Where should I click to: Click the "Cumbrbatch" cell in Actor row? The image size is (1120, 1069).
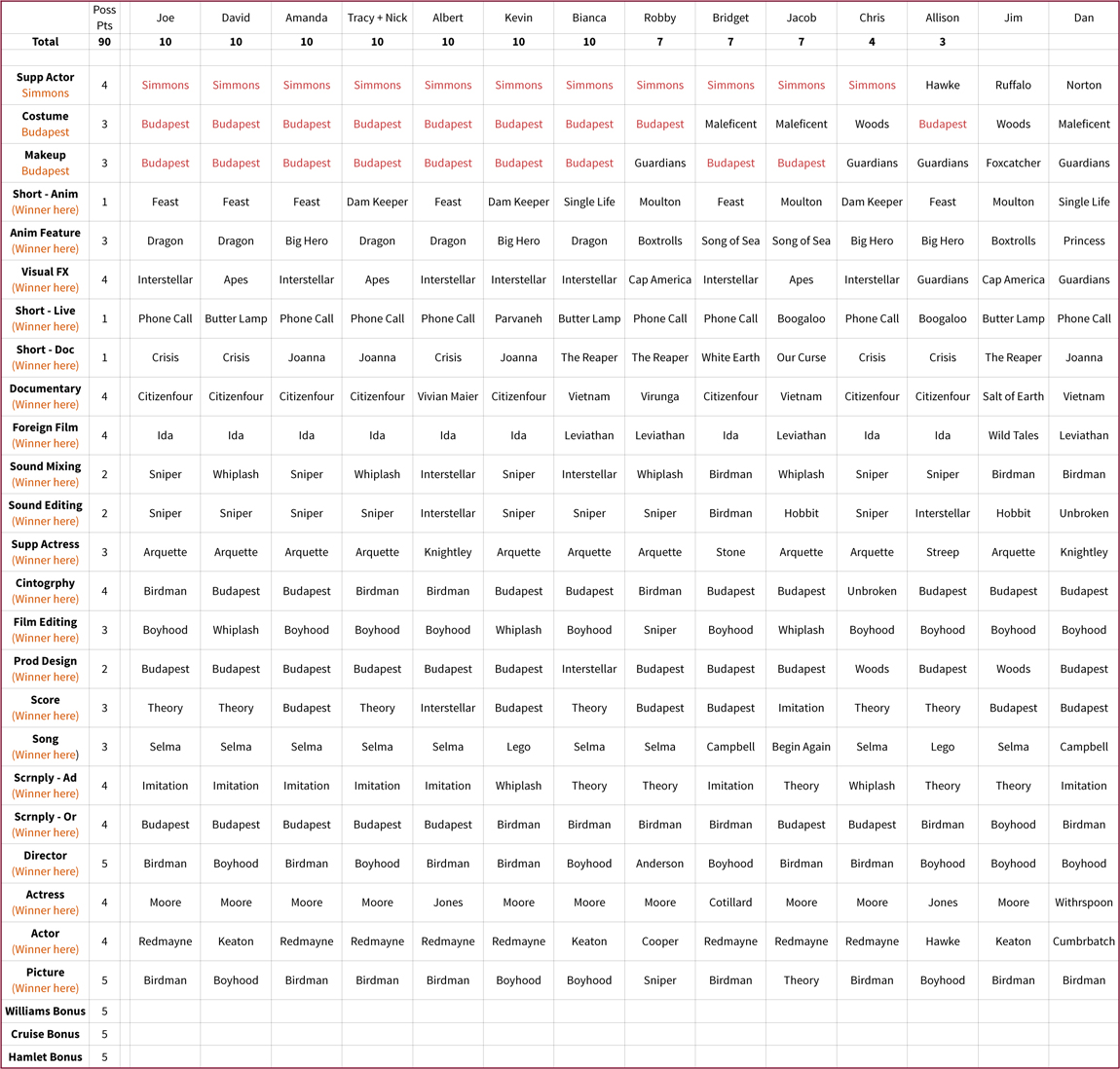[1083, 941]
